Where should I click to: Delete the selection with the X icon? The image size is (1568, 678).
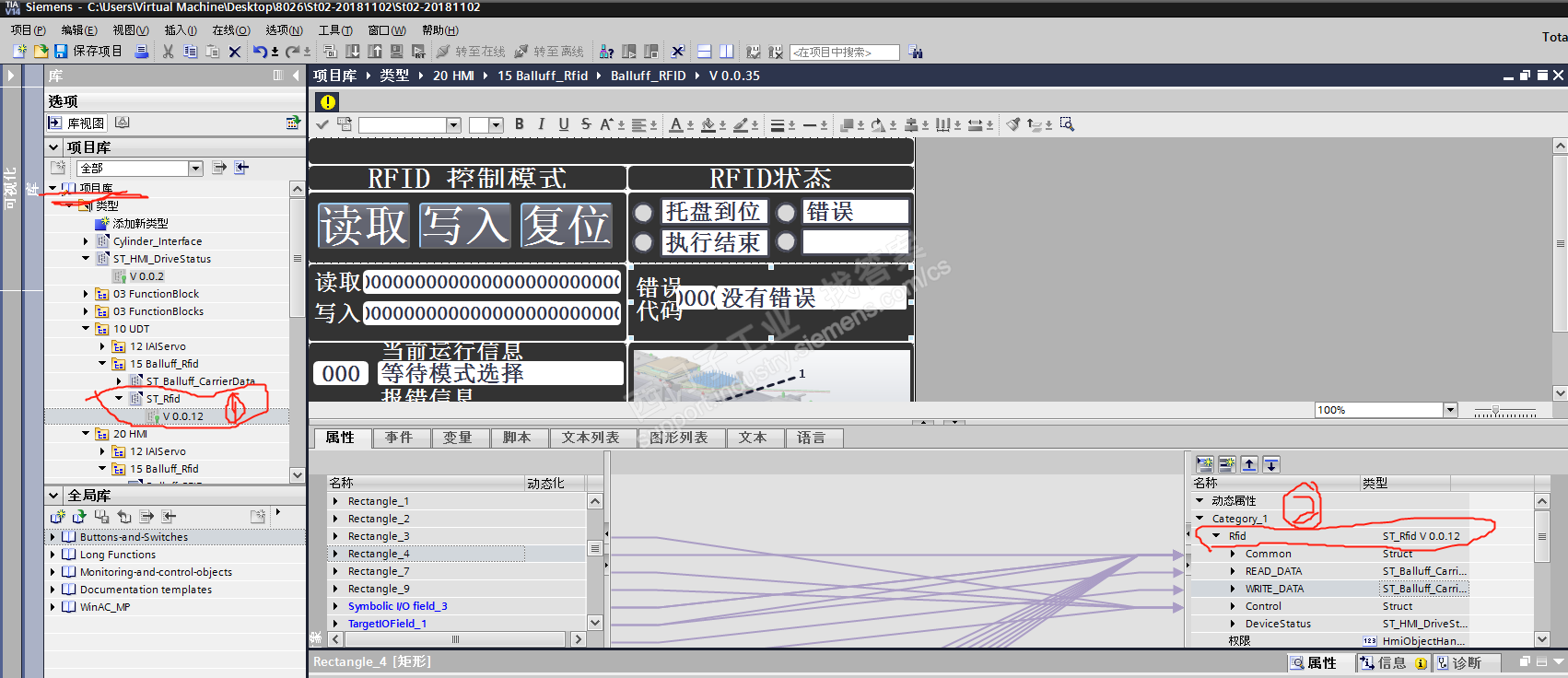[235, 52]
